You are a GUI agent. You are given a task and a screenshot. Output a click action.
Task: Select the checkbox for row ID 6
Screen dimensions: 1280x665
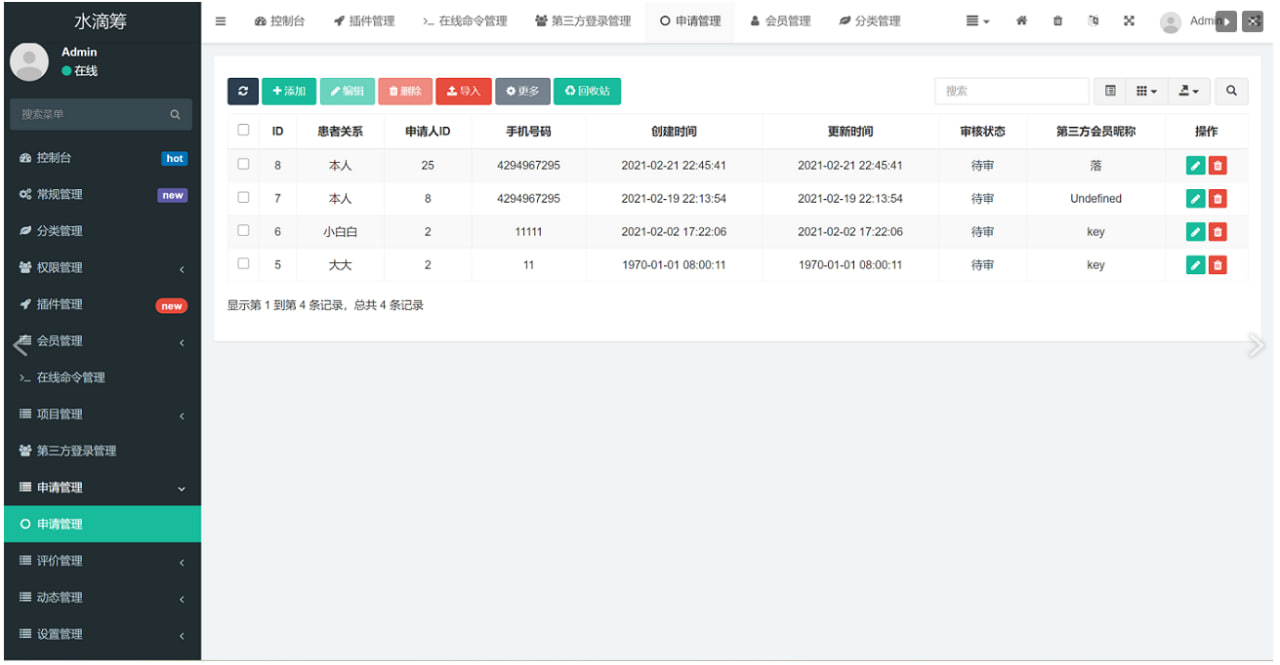pyautogui.click(x=243, y=231)
